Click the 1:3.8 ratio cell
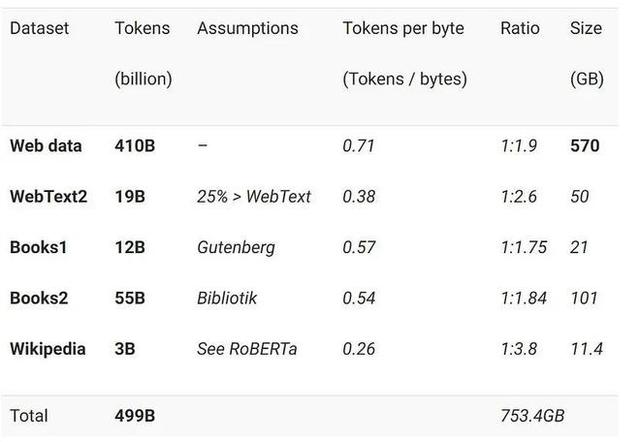Screen dimensions: 640x442 [519, 349]
